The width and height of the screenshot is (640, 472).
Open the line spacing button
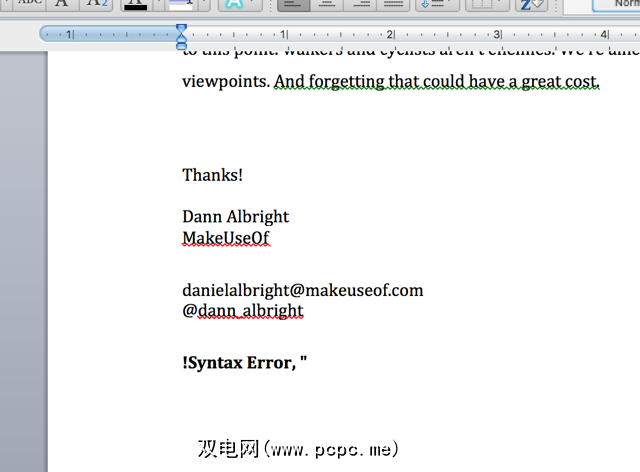[437, 5]
